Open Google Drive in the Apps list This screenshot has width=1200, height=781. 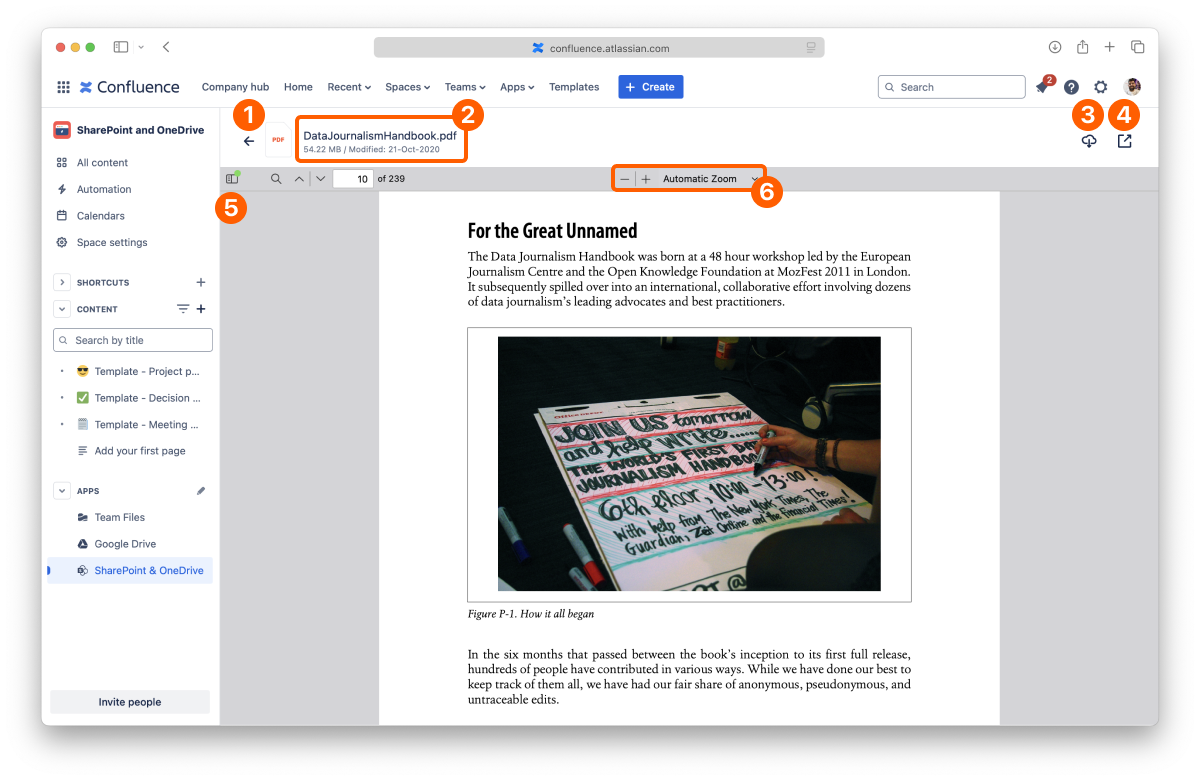click(125, 544)
